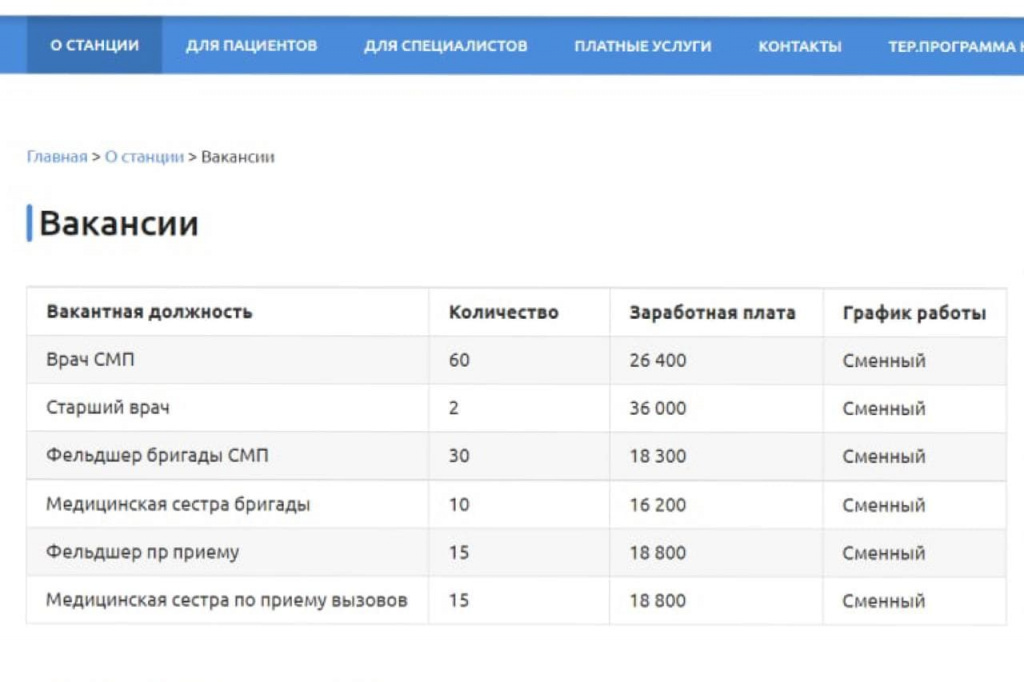Select salary value 36 000 cell
Image resolution: width=1024 pixels, height=682 pixels.
click(x=657, y=408)
